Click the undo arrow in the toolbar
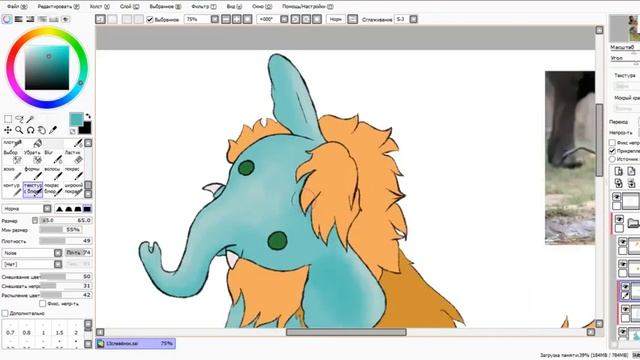Viewport: 640px width, 360px height. [100, 19]
